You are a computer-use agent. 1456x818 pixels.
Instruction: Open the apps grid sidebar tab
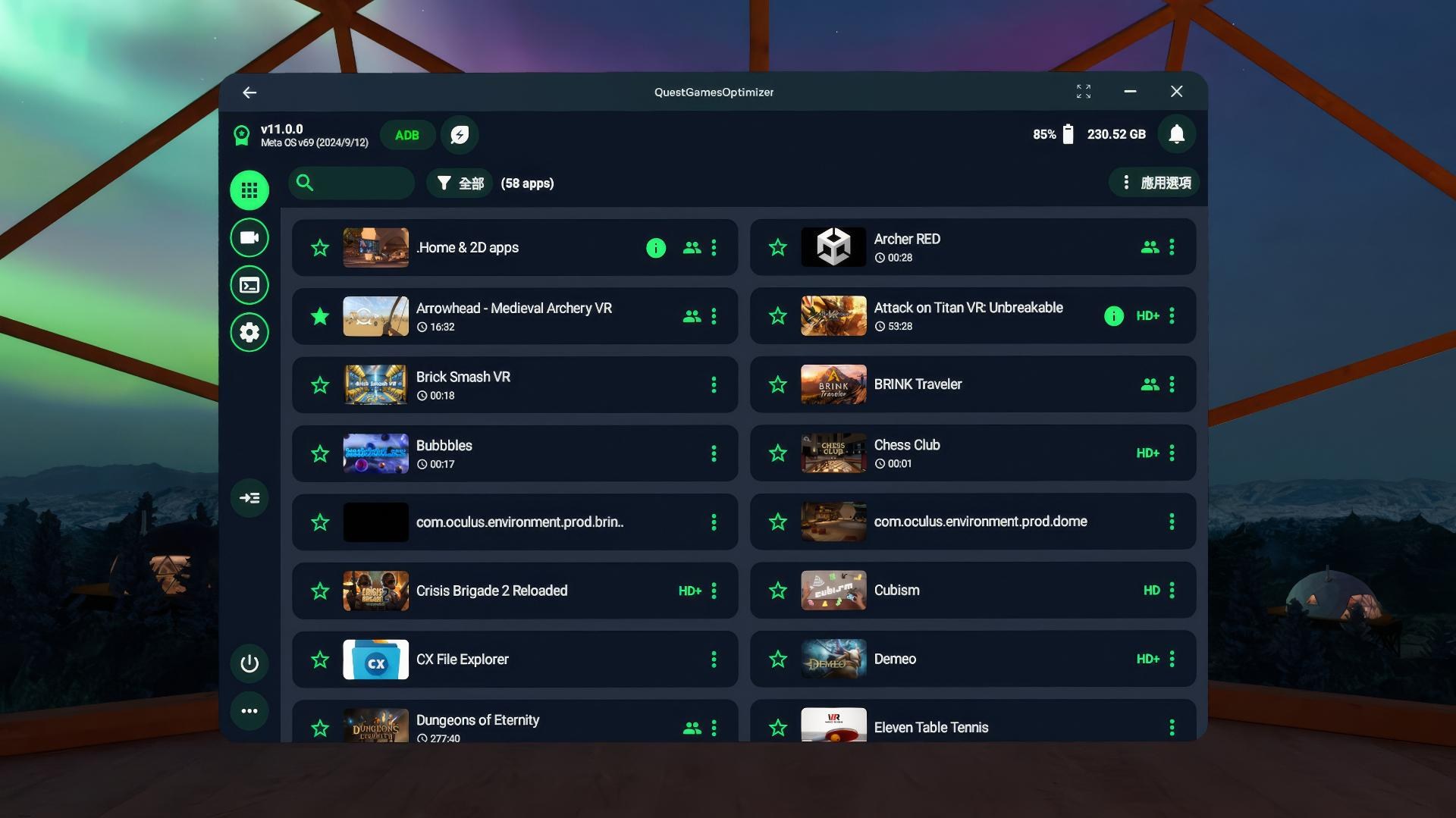pyautogui.click(x=249, y=190)
